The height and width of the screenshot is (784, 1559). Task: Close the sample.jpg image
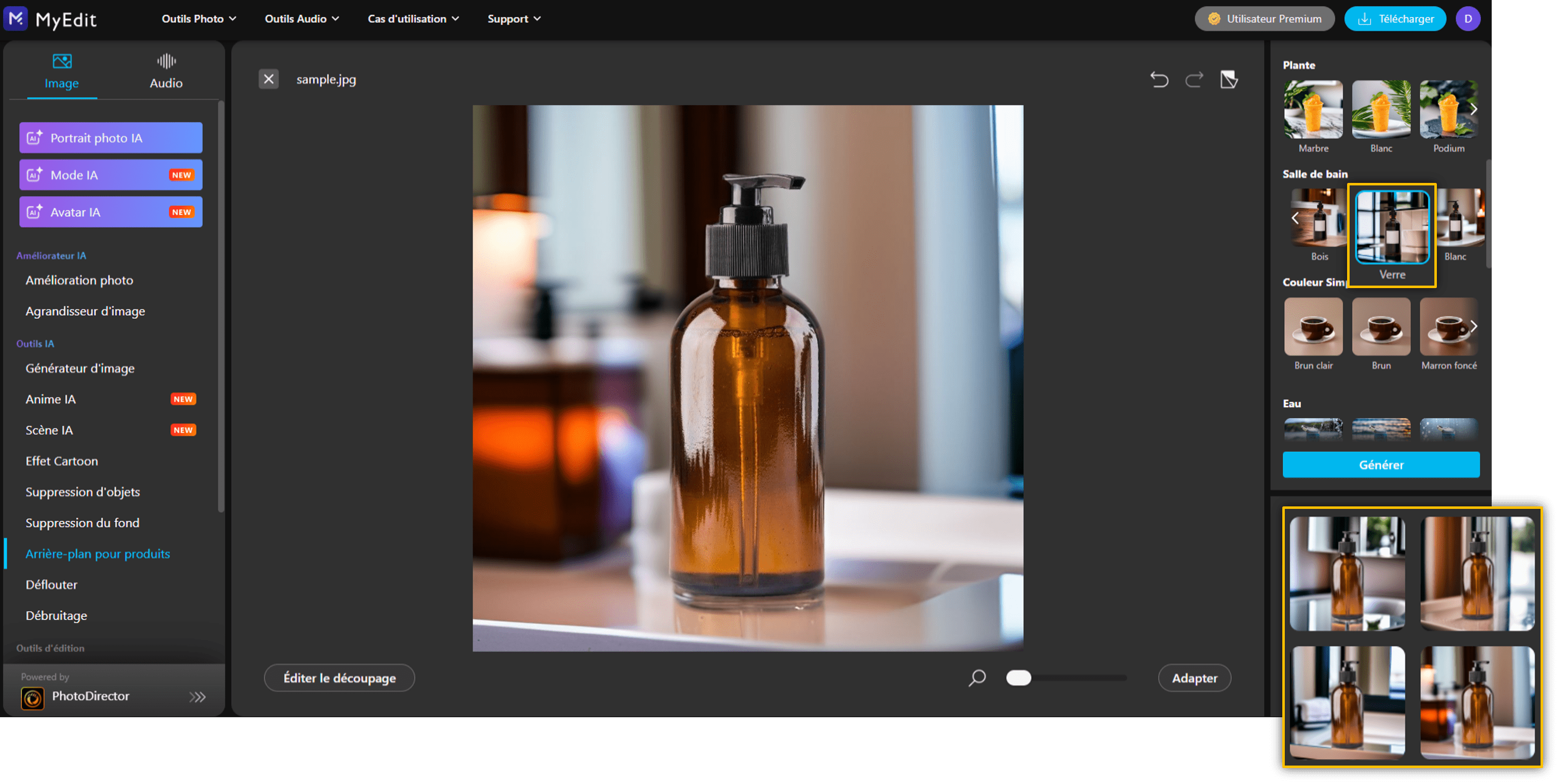(x=268, y=79)
